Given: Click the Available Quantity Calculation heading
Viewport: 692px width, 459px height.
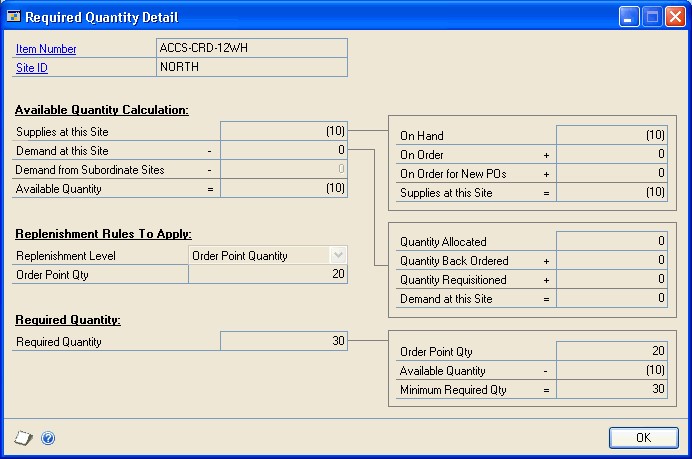Looking at the screenshot, I should pyautogui.click(x=102, y=109).
